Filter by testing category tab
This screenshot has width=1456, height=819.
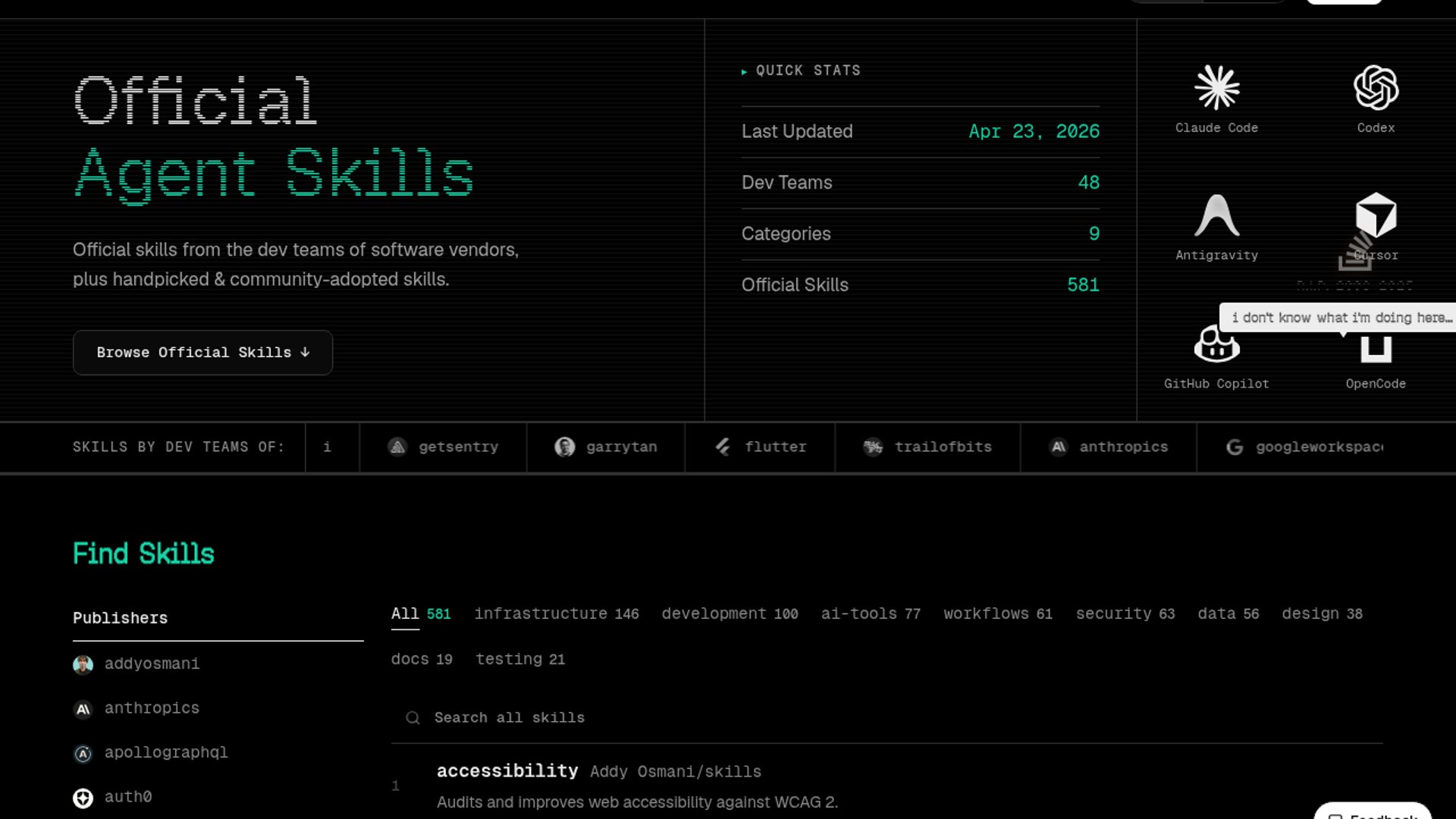(519, 659)
